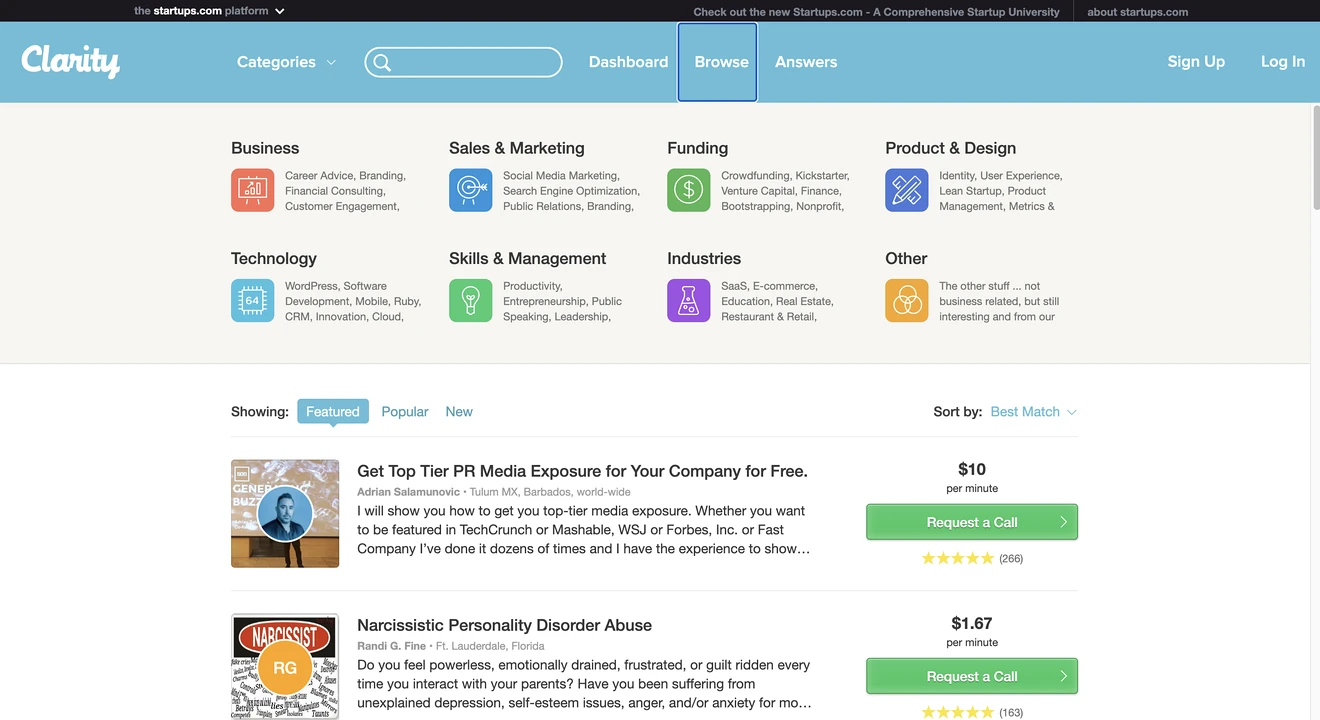Click the Other category heading
Viewport: 1320px width, 720px height.
(906, 258)
